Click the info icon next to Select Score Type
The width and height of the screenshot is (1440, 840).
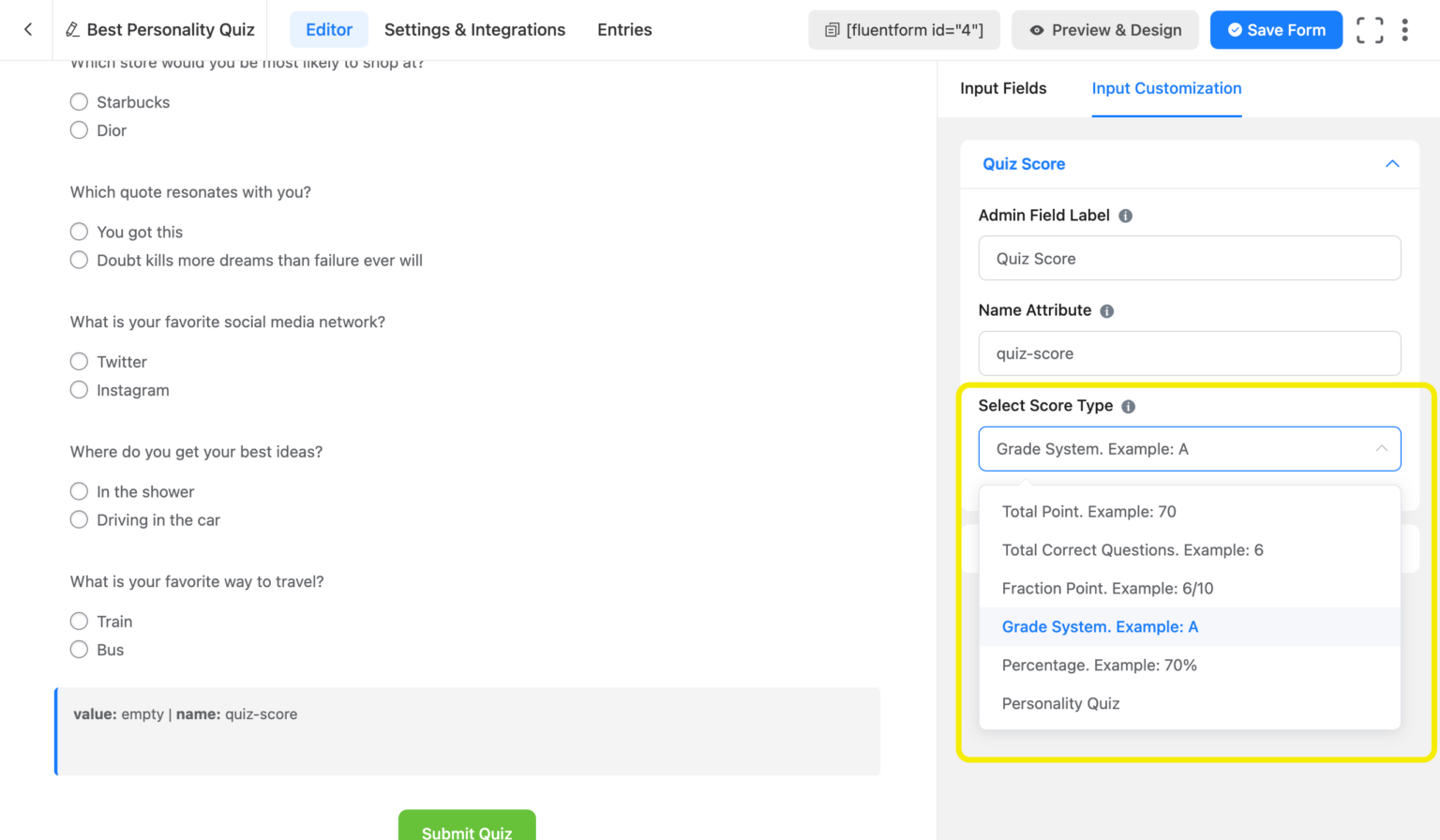coord(1128,406)
